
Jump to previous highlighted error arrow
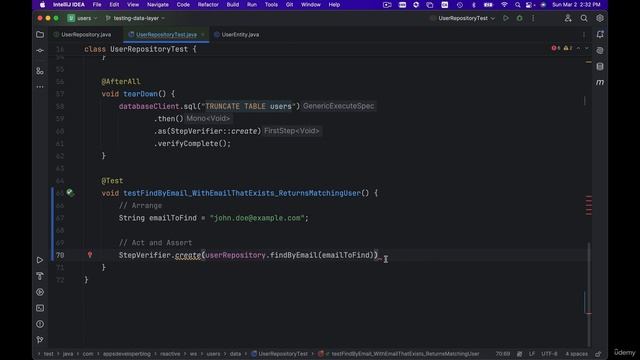(x=578, y=48)
